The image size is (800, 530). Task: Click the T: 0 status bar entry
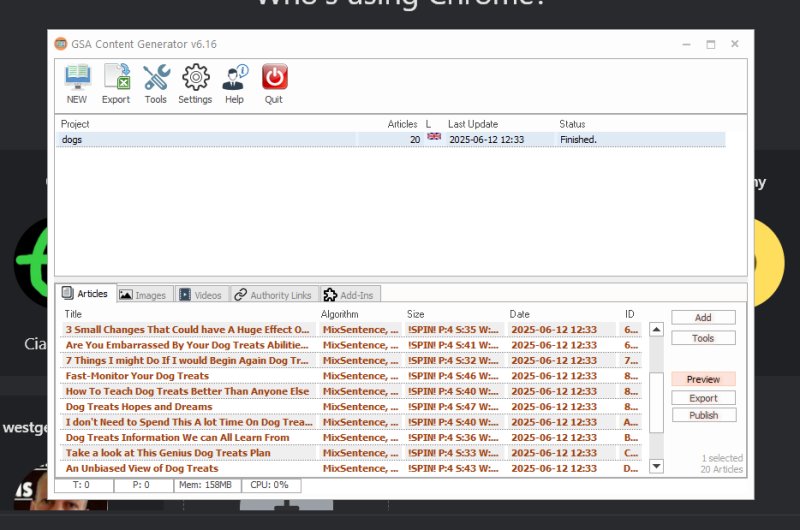click(x=82, y=485)
